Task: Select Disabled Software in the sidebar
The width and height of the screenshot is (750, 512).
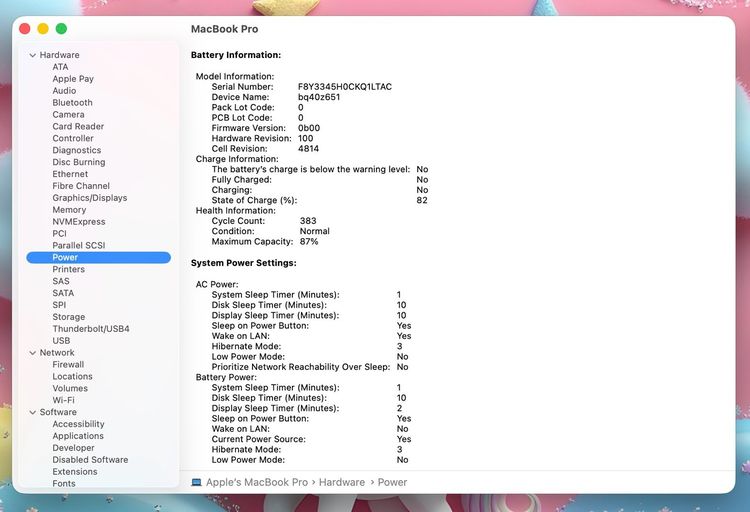Action: (90, 460)
